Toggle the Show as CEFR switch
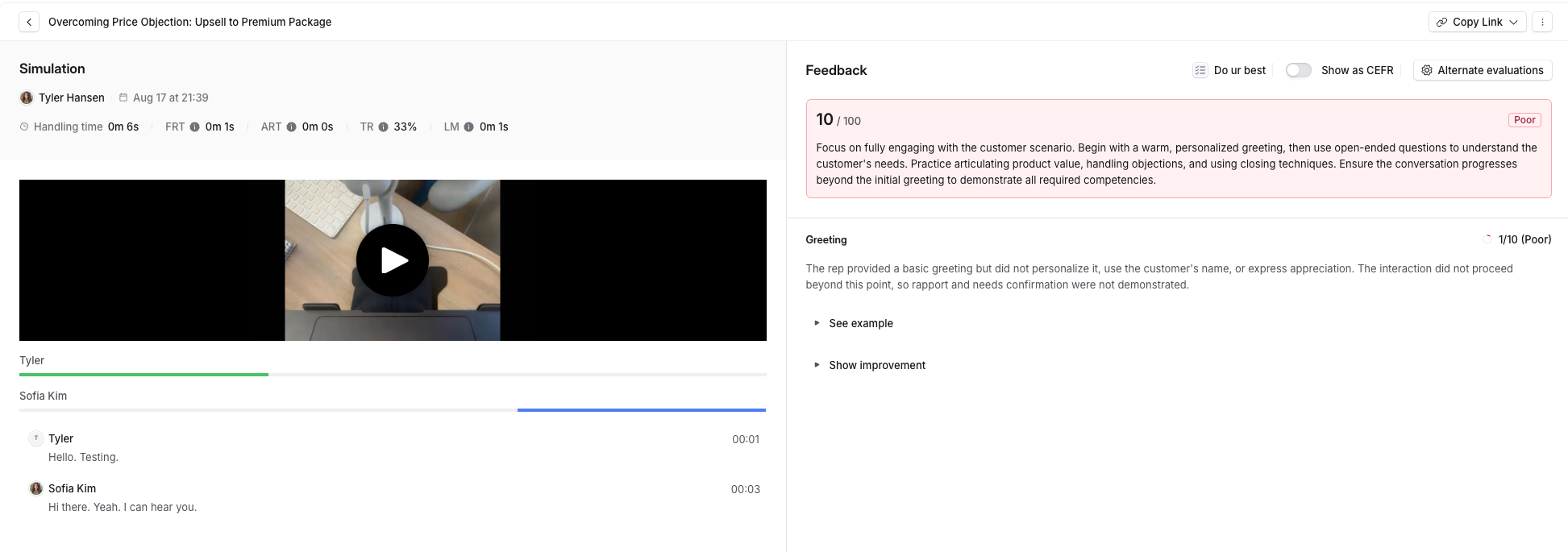The image size is (1568, 552). [x=1298, y=70]
